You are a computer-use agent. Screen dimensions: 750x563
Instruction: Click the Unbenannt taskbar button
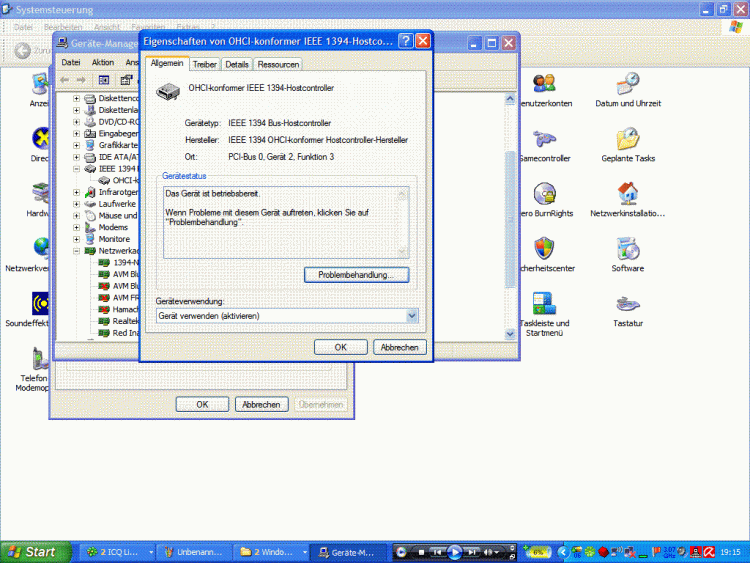(x=195, y=552)
